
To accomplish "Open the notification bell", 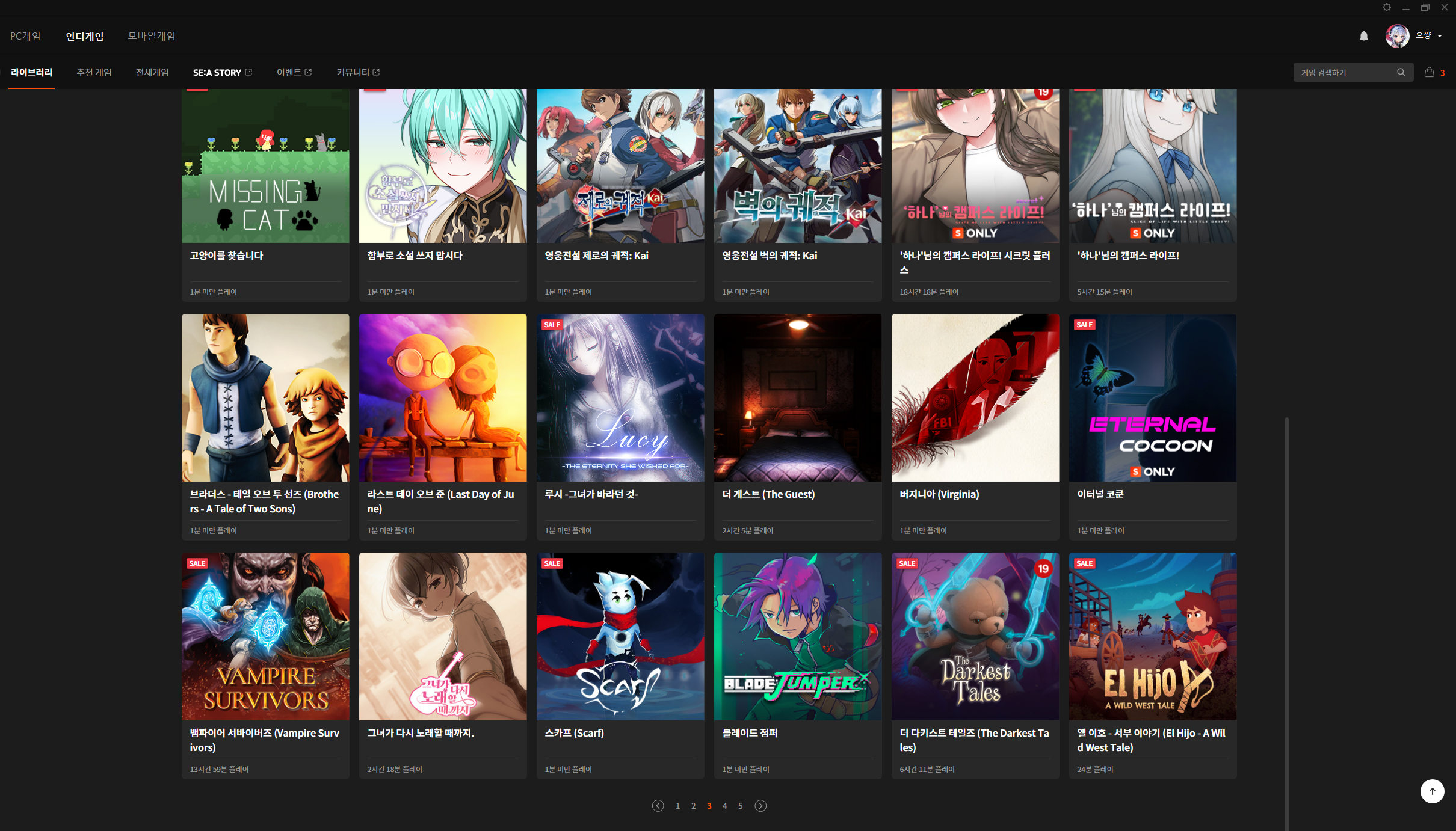I will point(1363,36).
